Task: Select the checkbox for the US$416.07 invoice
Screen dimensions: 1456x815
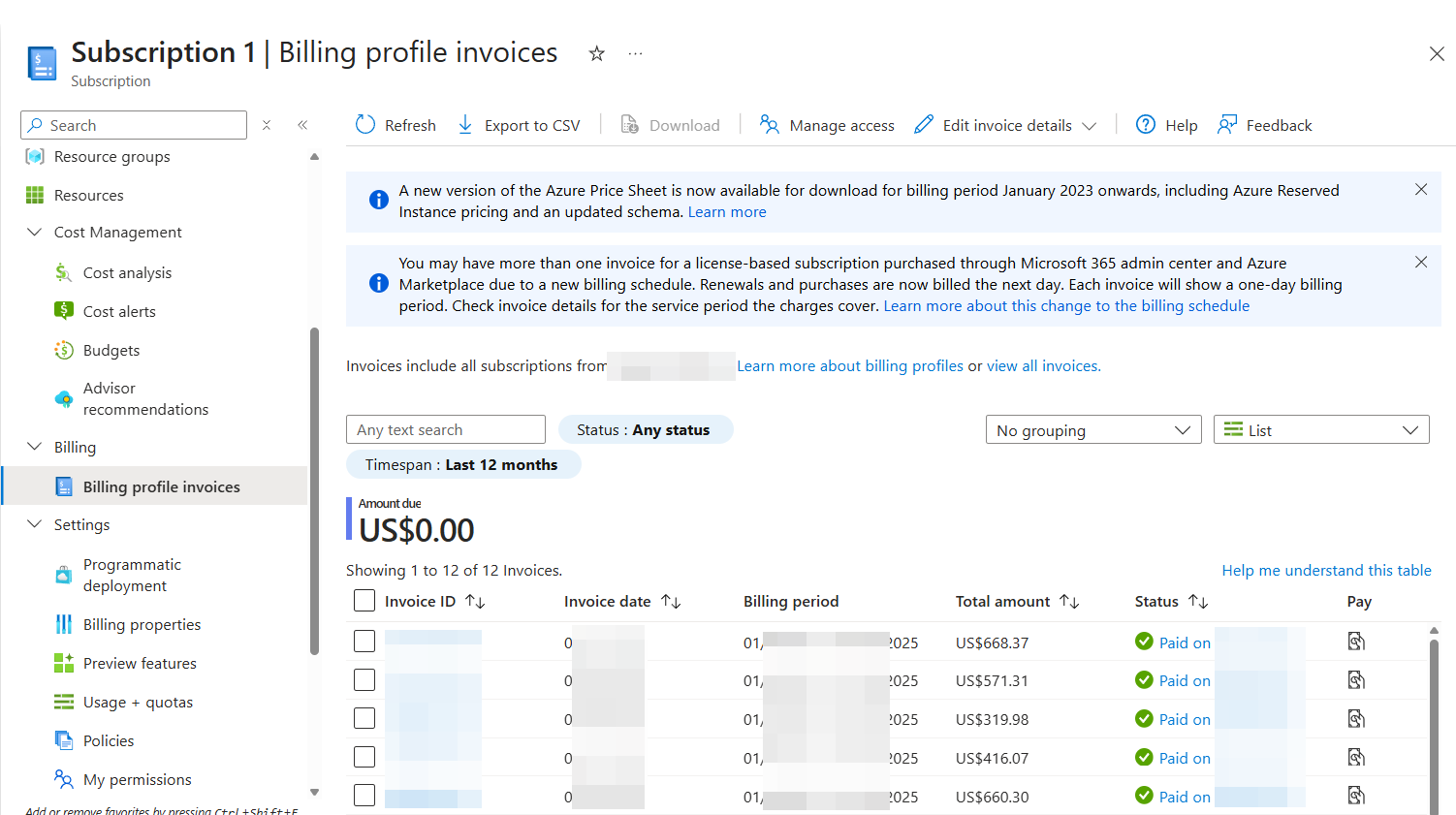Action: pyautogui.click(x=364, y=757)
